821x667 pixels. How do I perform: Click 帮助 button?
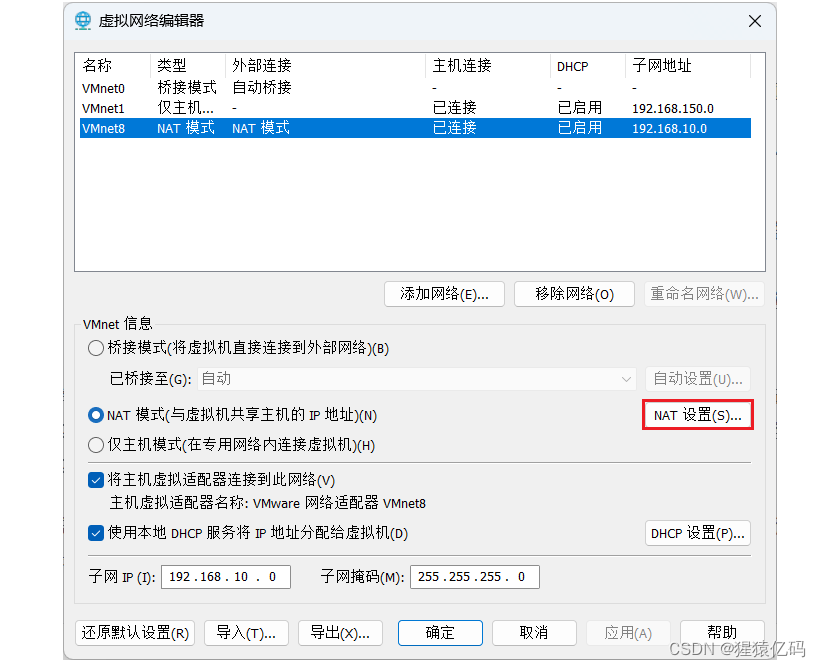722,633
